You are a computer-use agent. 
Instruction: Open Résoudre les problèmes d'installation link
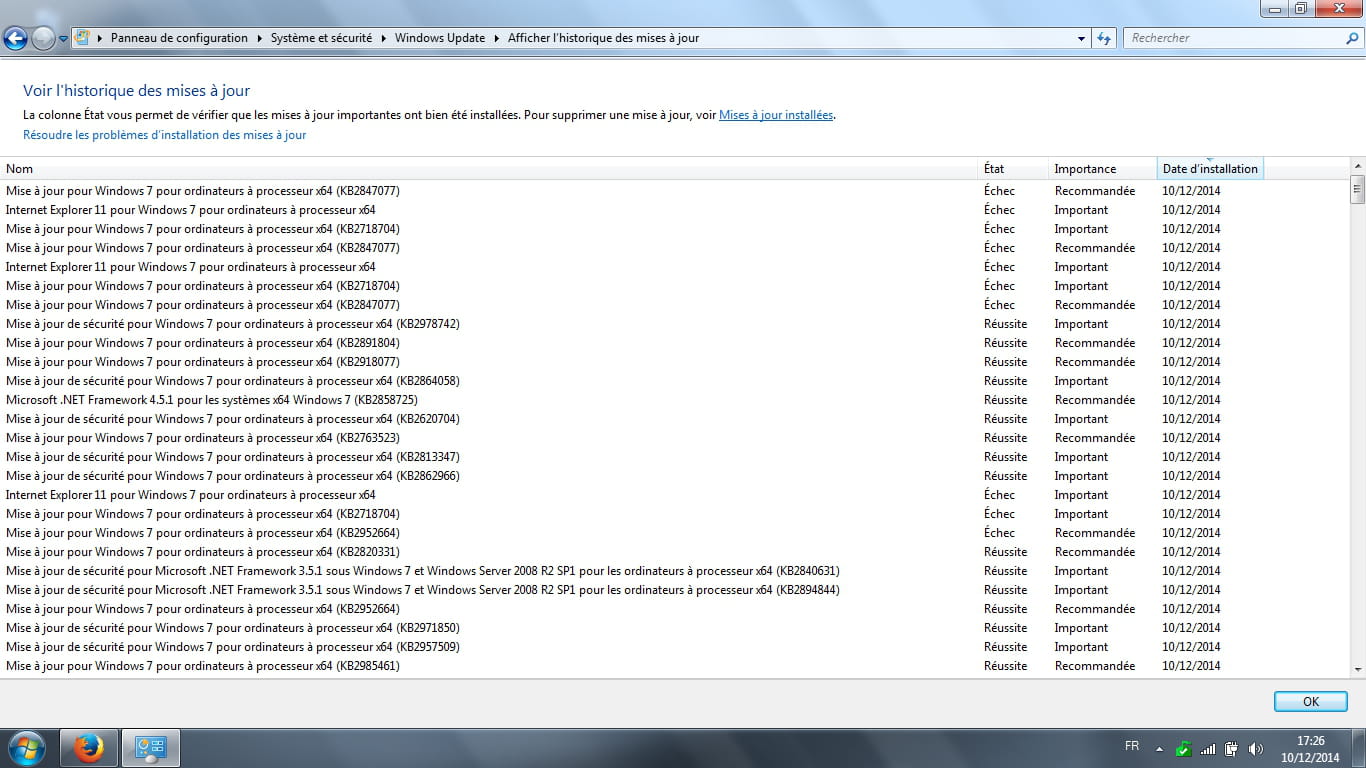(165, 135)
